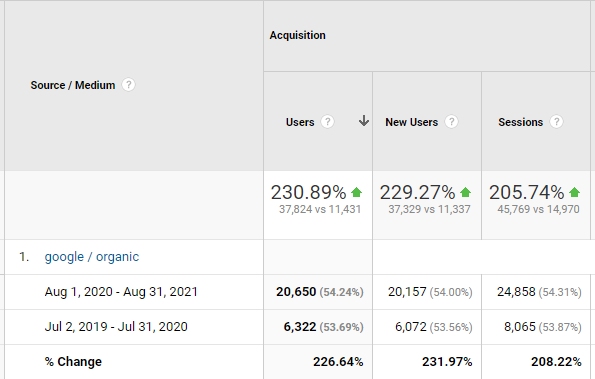
Task: Click the Users column header
Action: (x=300, y=122)
